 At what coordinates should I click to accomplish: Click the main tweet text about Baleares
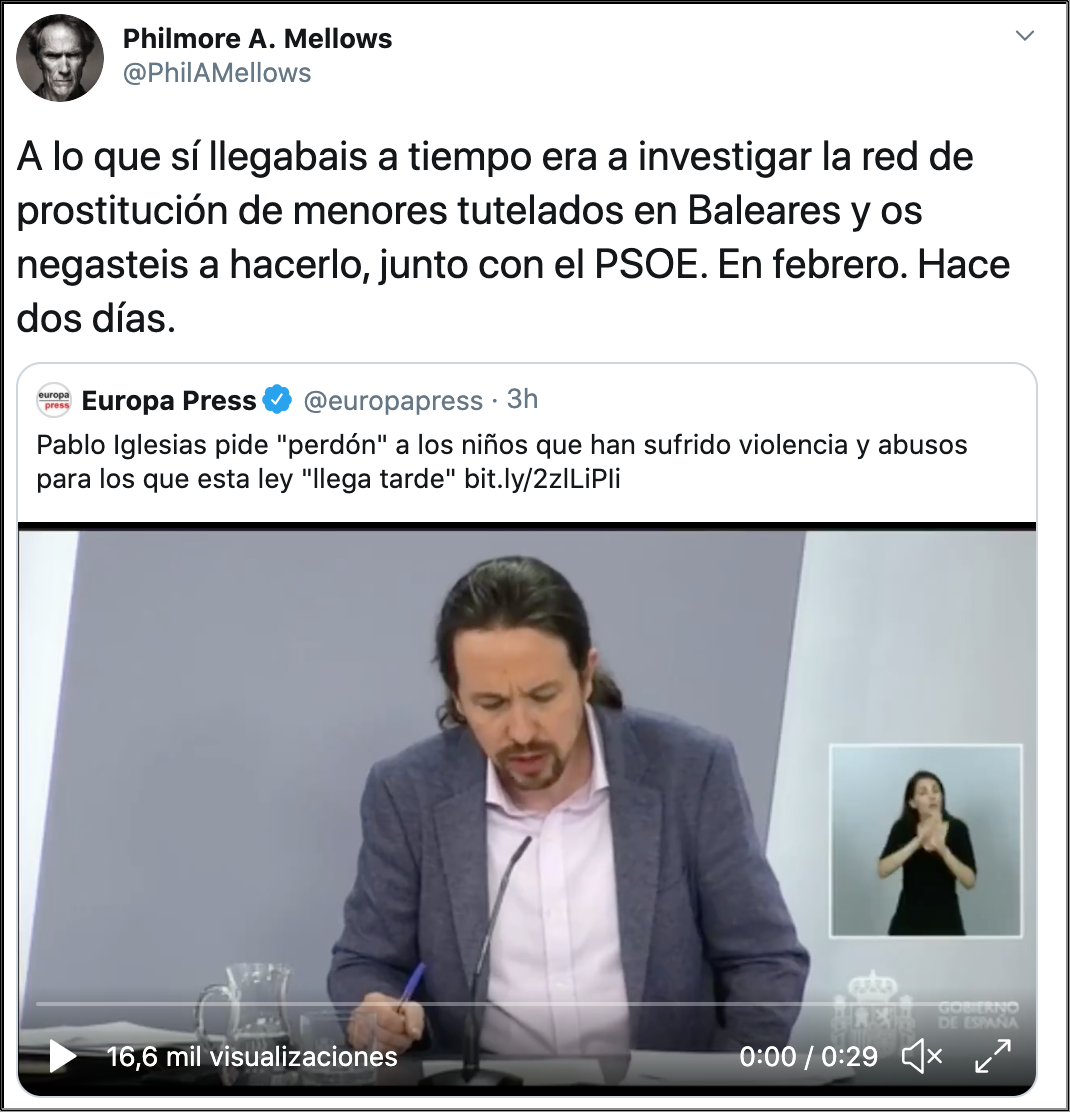point(513,238)
